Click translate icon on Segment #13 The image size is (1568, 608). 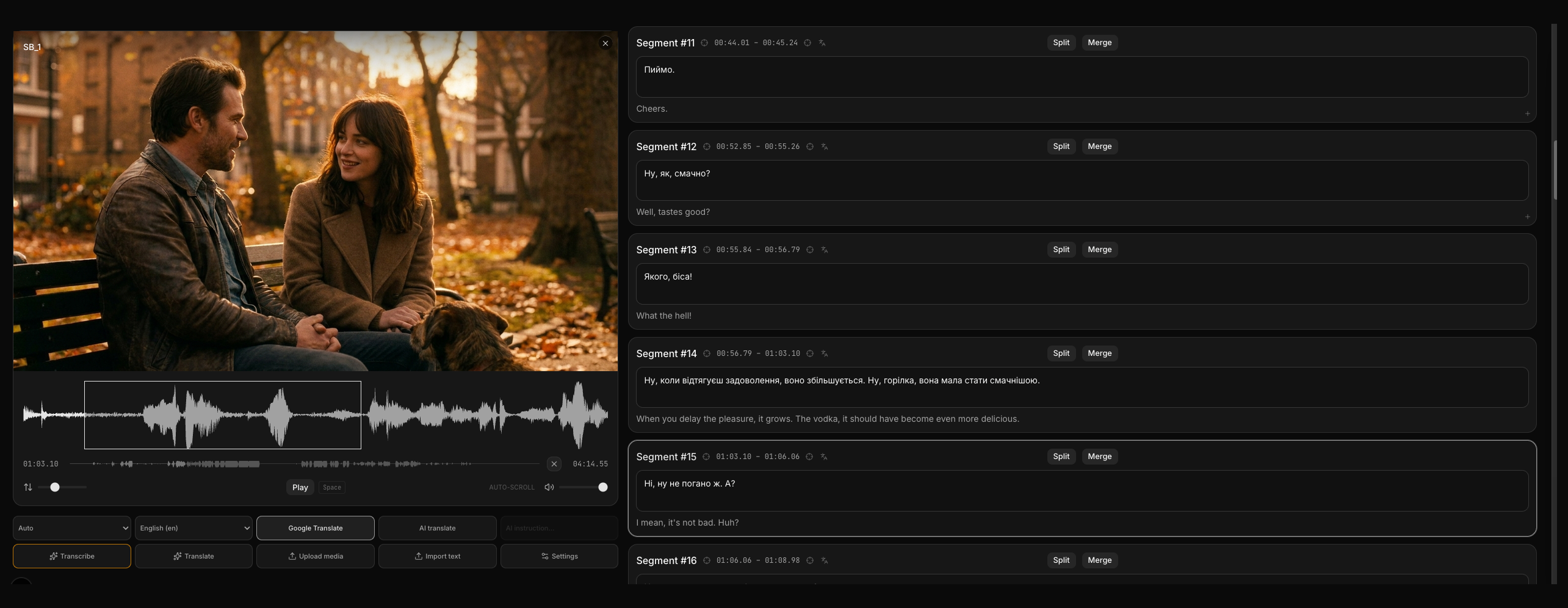[x=825, y=250]
